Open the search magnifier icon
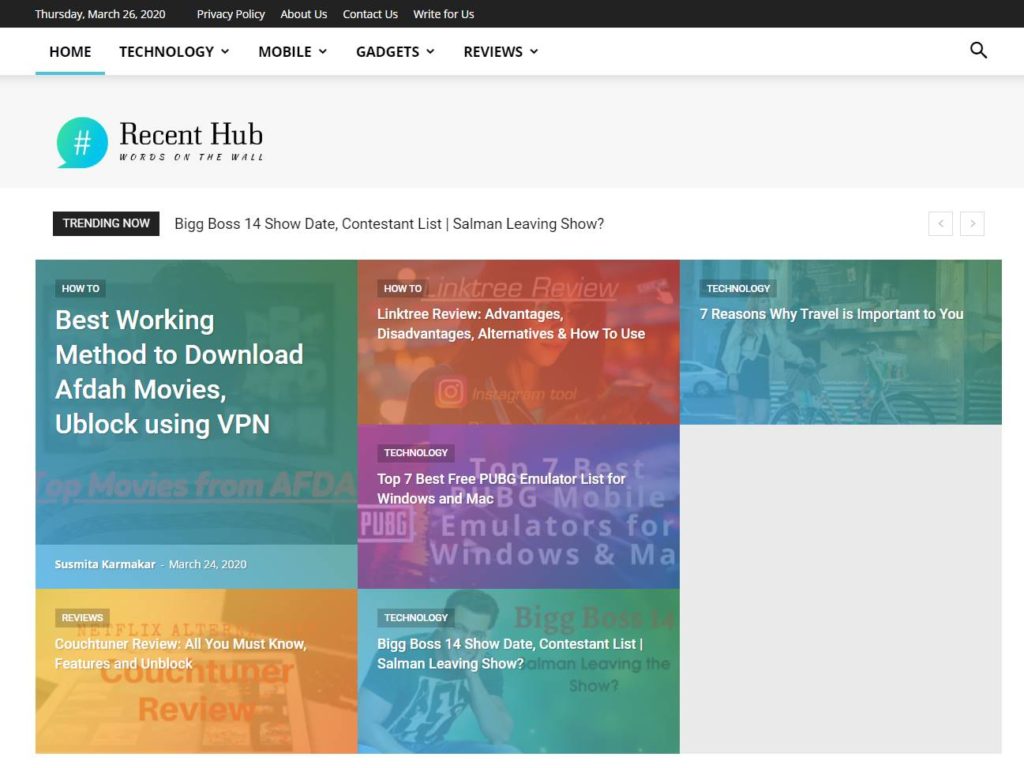The height and width of the screenshot is (768, 1024). coord(978,50)
